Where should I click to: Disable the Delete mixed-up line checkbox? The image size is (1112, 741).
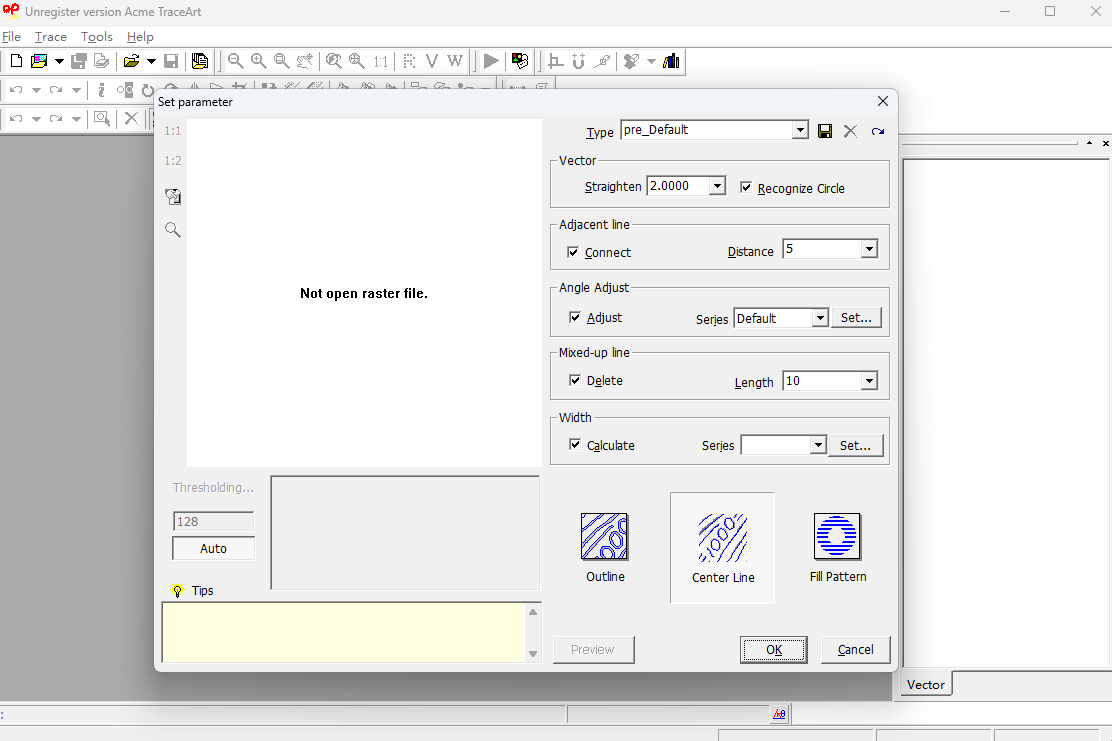(x=575, y=381)
